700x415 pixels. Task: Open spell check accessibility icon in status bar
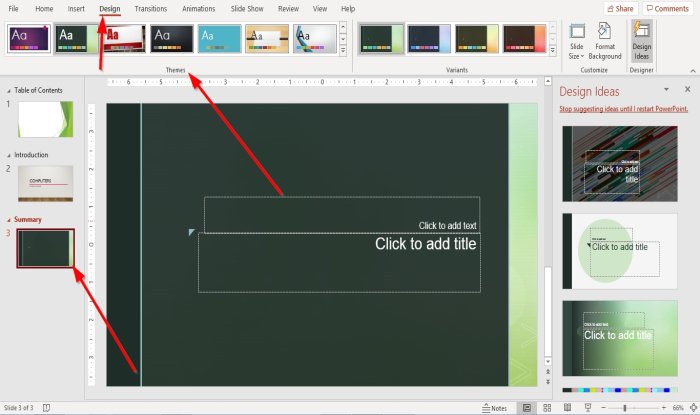tap(46, 408)
